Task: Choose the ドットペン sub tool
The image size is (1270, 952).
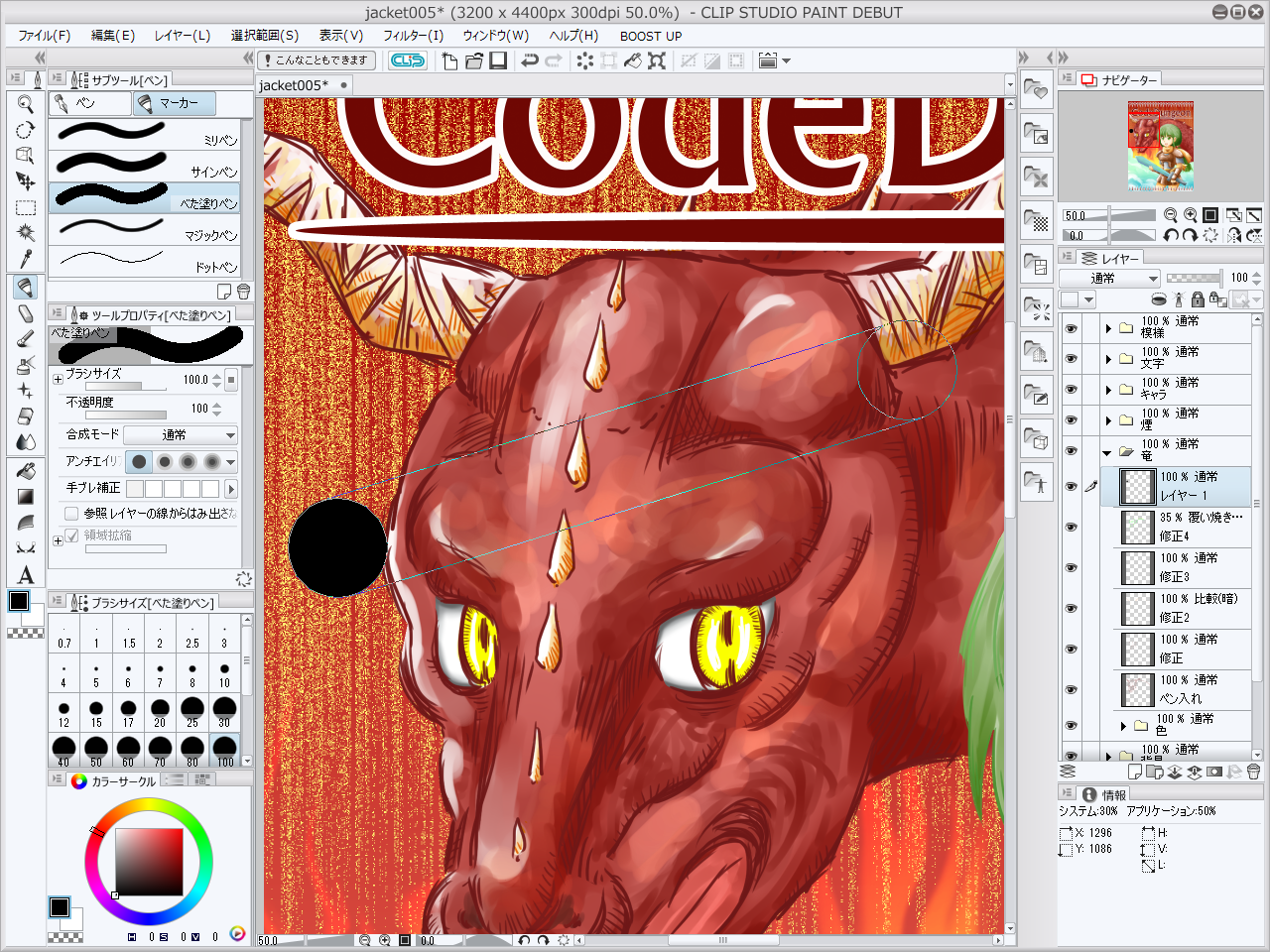Action: [x=145, y=262]
